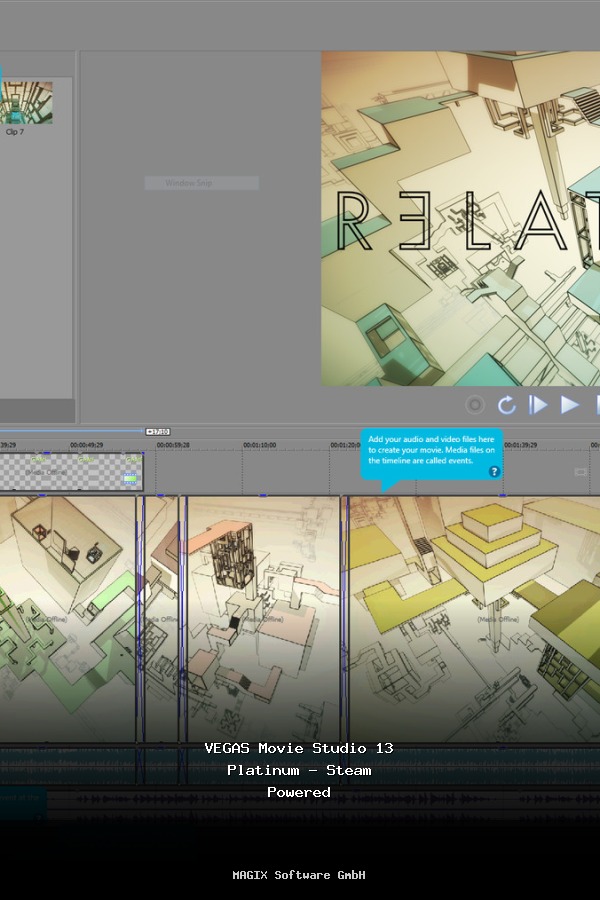Click the Record button under the preview
Screen dimensions: 600x900
point(475,405)
